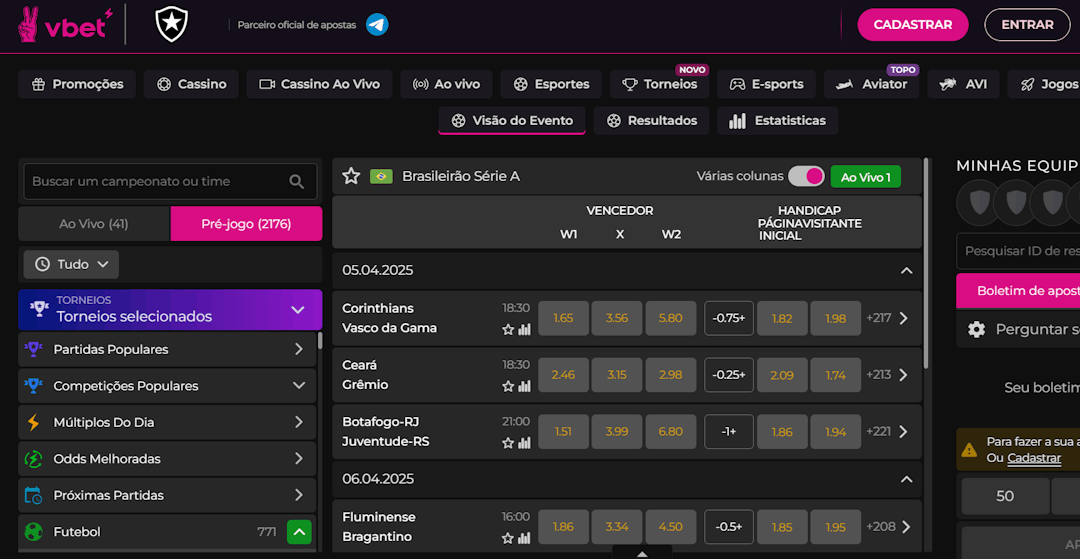Switch to Resultados tab
Screen dimensions: 1080x559
(651, 120)
